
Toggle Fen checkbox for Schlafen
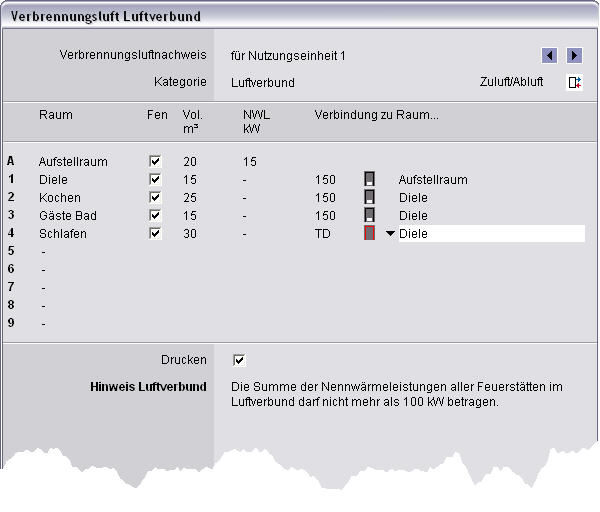(155, 233)
